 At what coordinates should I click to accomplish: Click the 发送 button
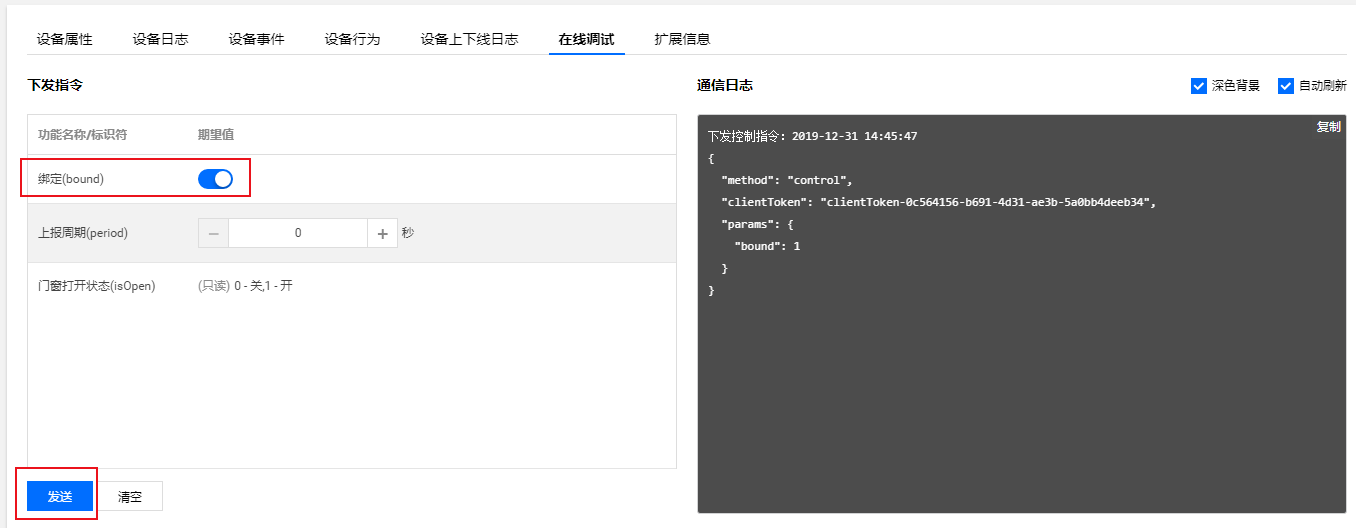(60, 496)
